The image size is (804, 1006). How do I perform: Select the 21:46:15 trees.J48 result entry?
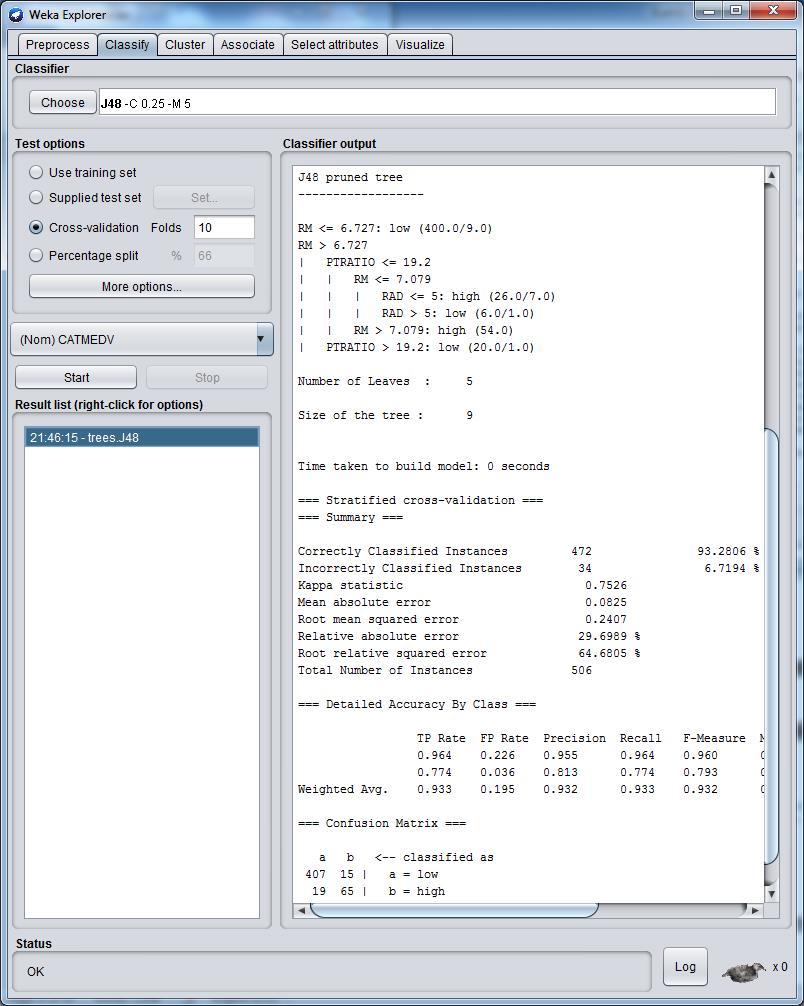142,438
